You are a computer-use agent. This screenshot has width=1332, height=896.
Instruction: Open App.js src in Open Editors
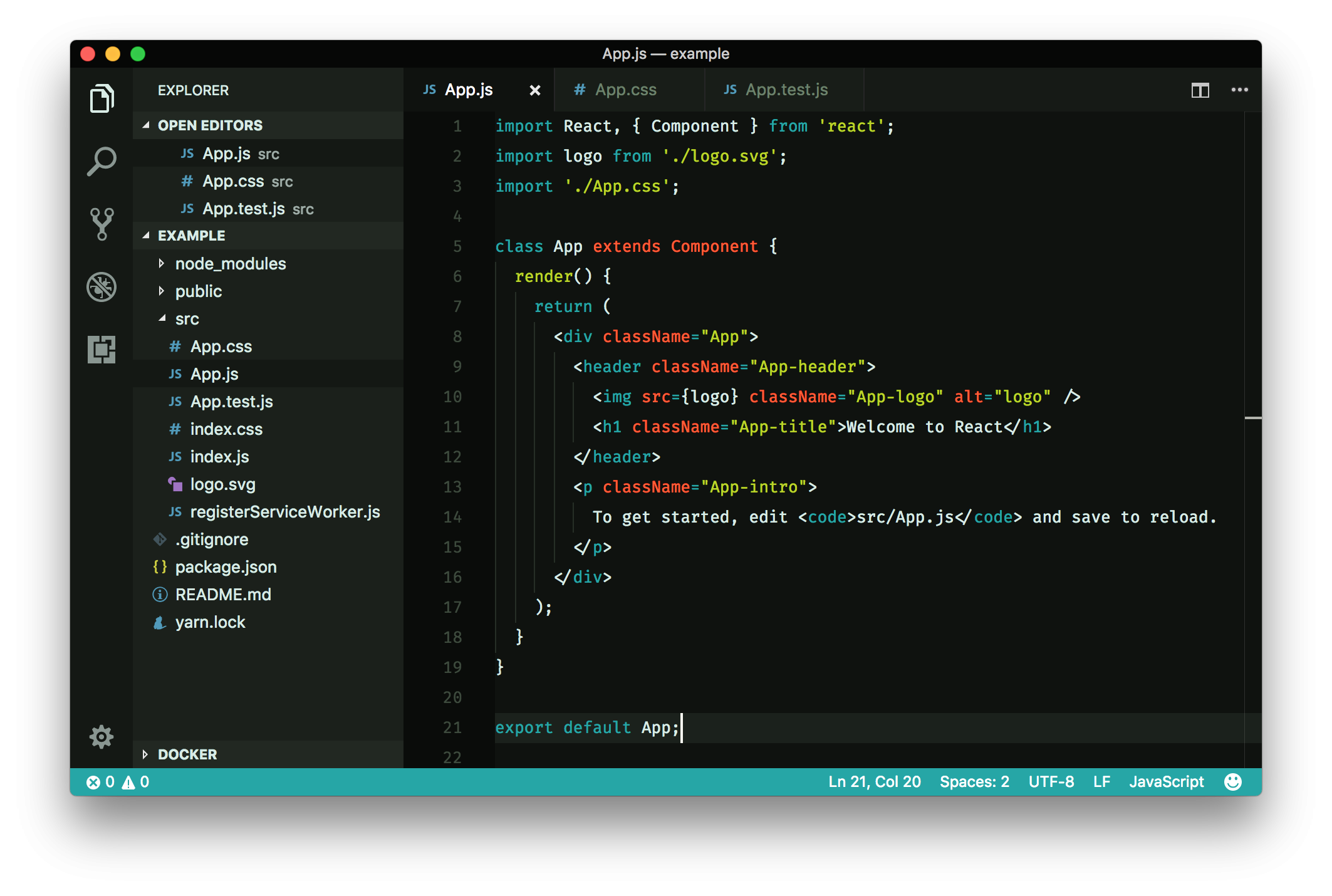pyautogui.click(x=268, y=153)
